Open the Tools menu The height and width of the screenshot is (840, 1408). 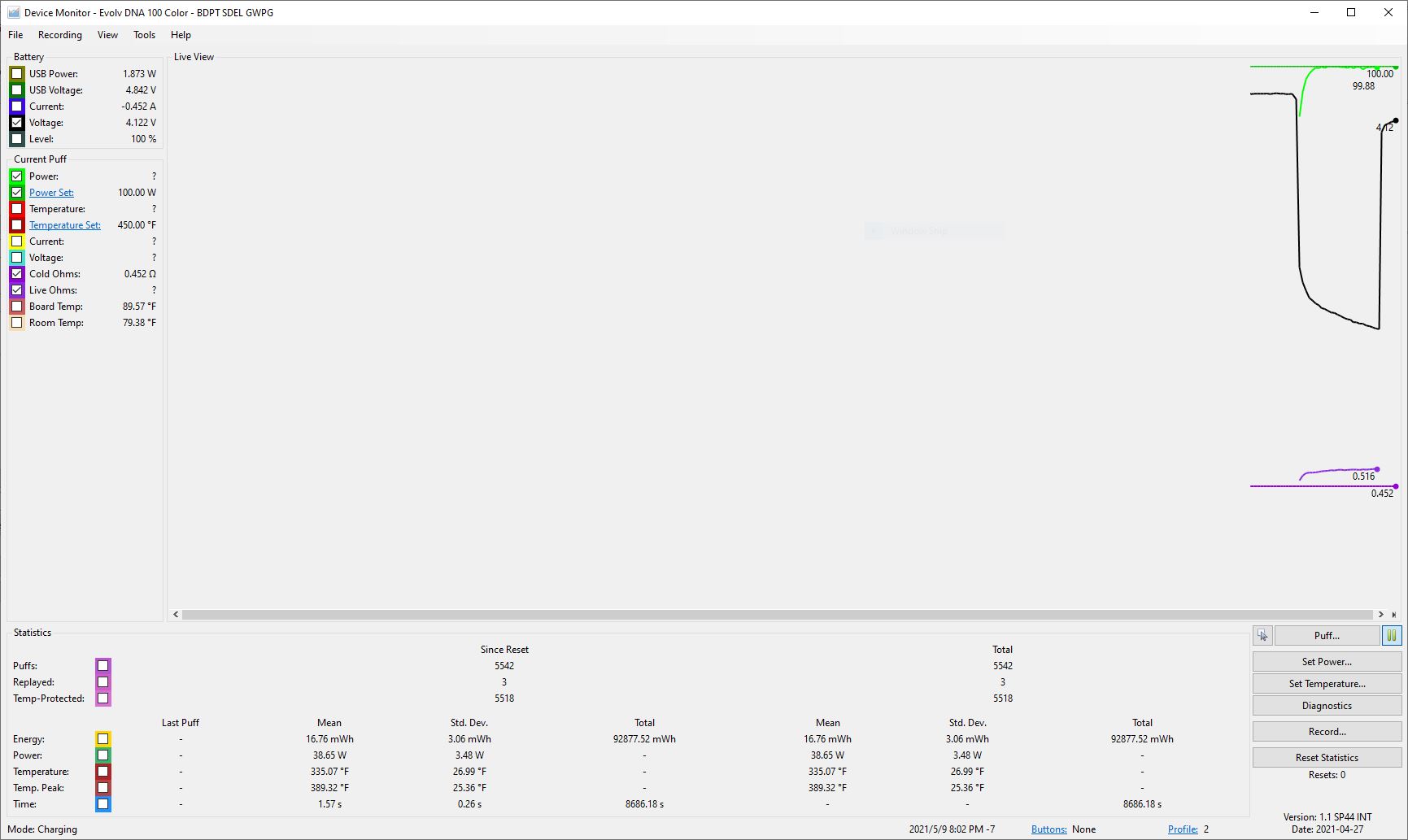point(144,35)
